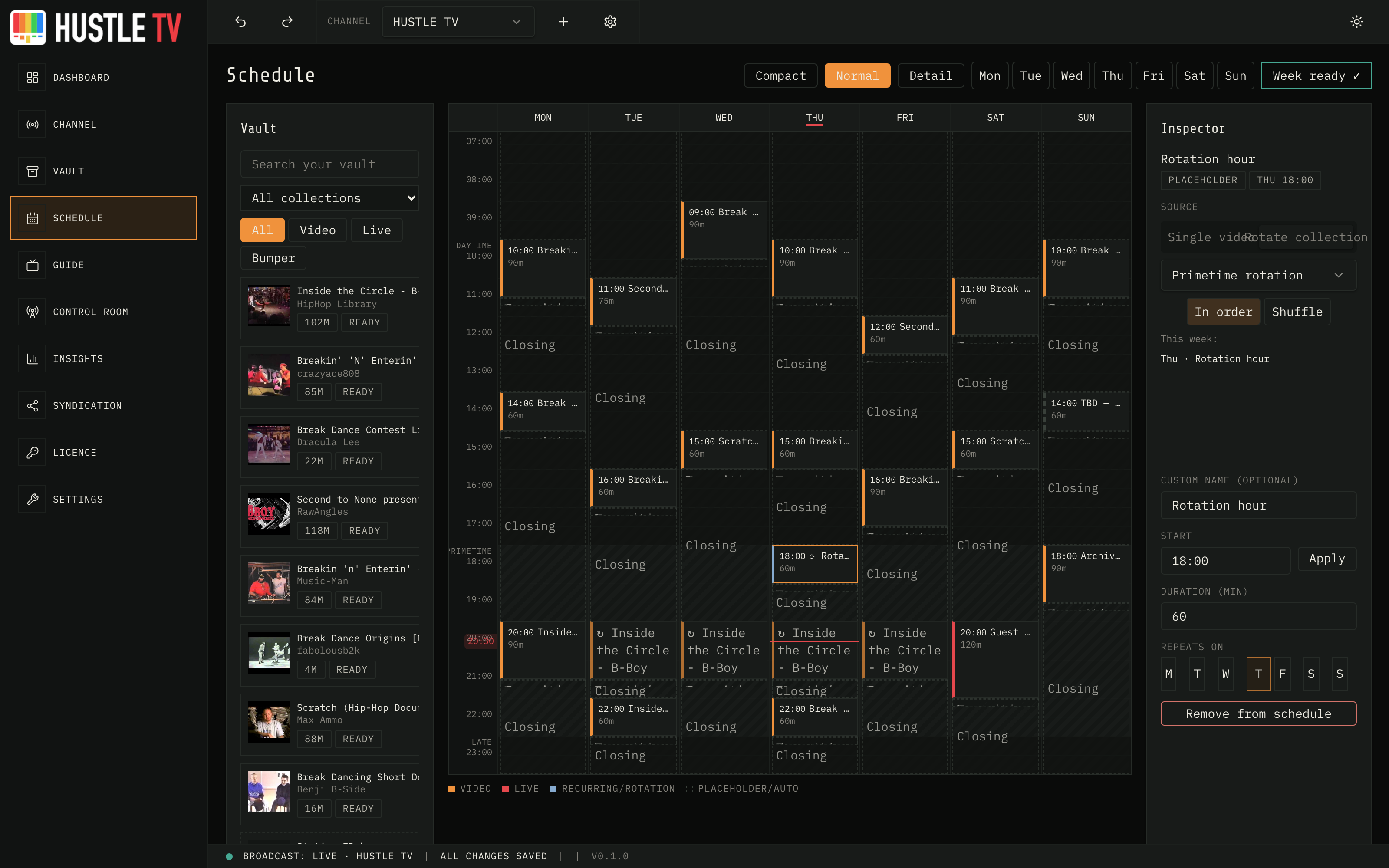Open the Dashboard sidebar icon
Screen dimensions: 1389x868
pos(32,78)
